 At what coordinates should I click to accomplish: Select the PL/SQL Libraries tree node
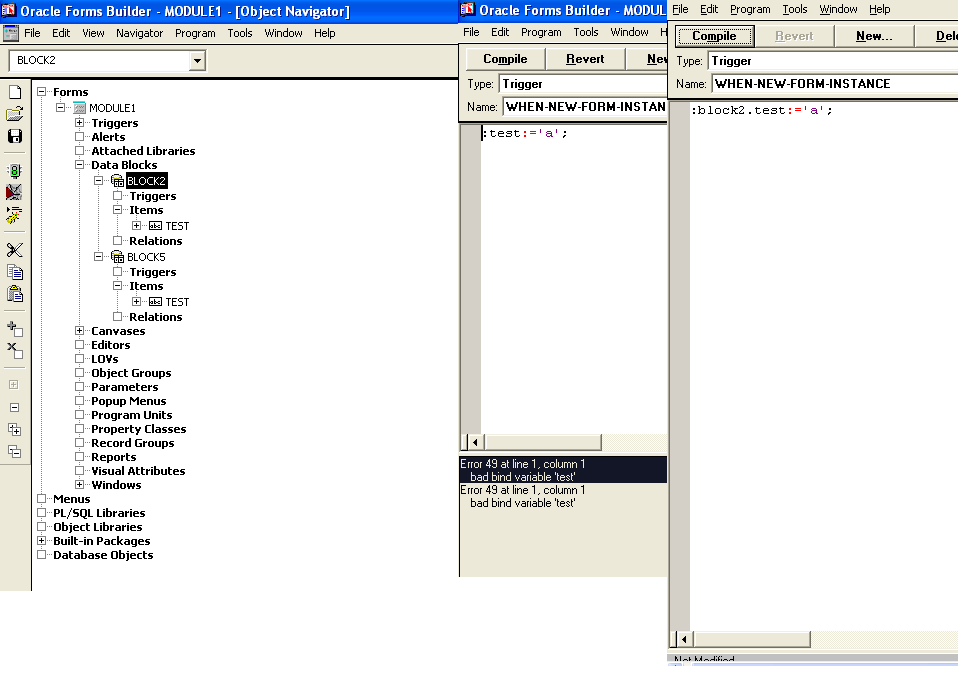click(99, 513)
